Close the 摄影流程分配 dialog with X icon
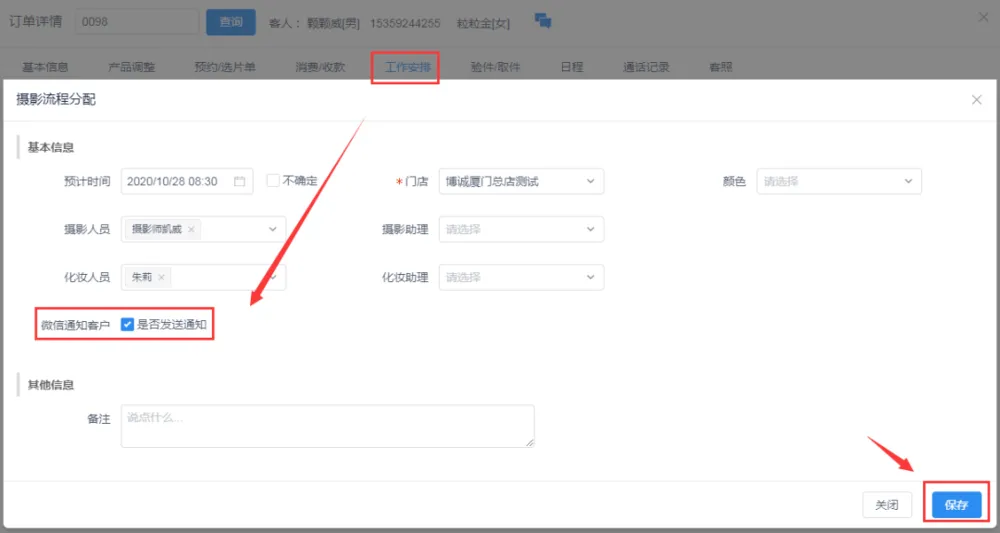The width and height of the screenshot is (1000, 533). (977, 100)
